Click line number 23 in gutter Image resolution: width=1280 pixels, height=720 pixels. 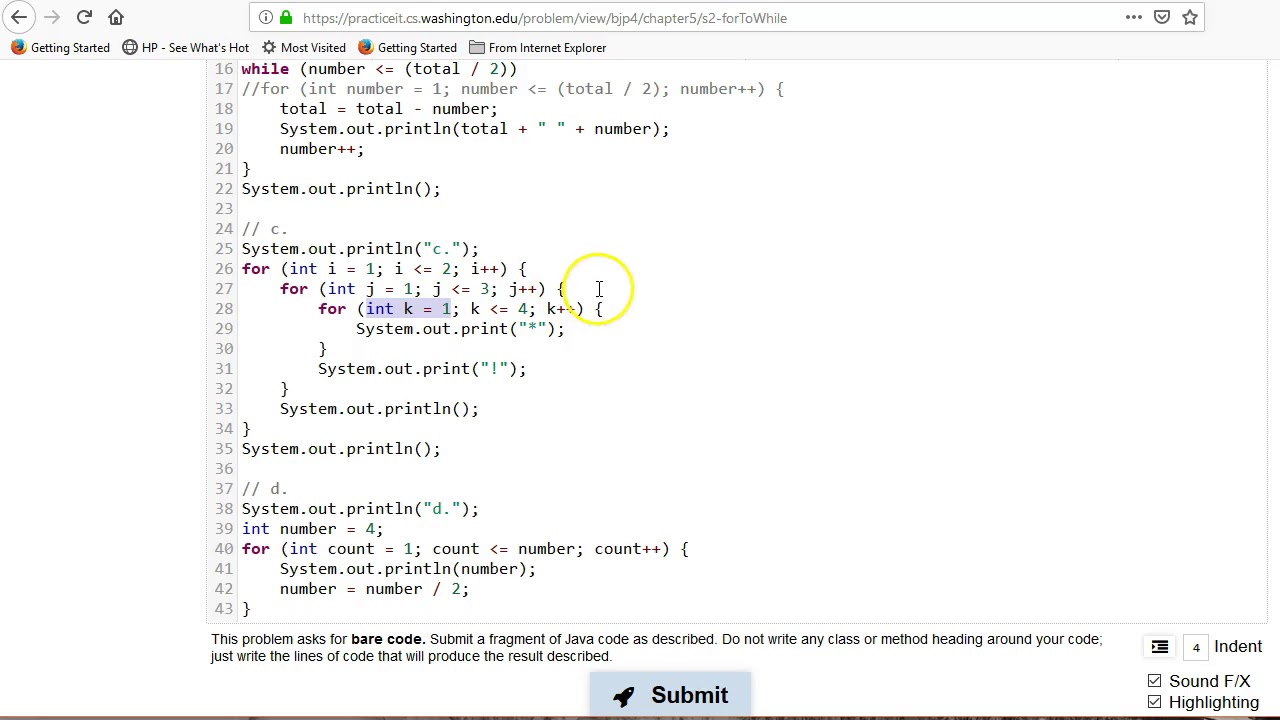[x=224, y=209]
